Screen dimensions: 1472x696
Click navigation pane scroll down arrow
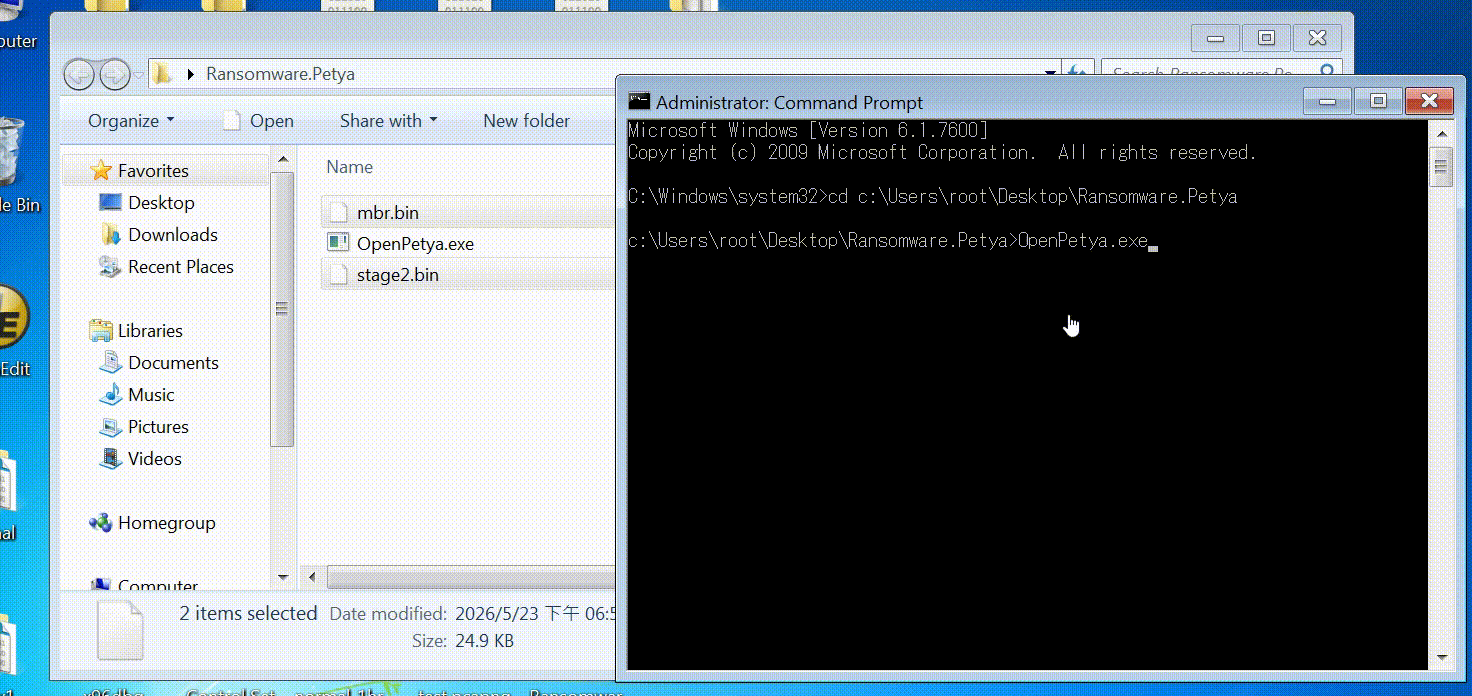(x=283, y=577)
